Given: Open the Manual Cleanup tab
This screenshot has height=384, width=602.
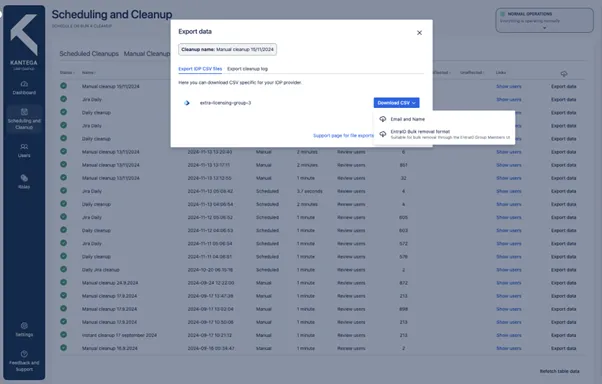Looking at the screenshot, I should tap(147, 54).
